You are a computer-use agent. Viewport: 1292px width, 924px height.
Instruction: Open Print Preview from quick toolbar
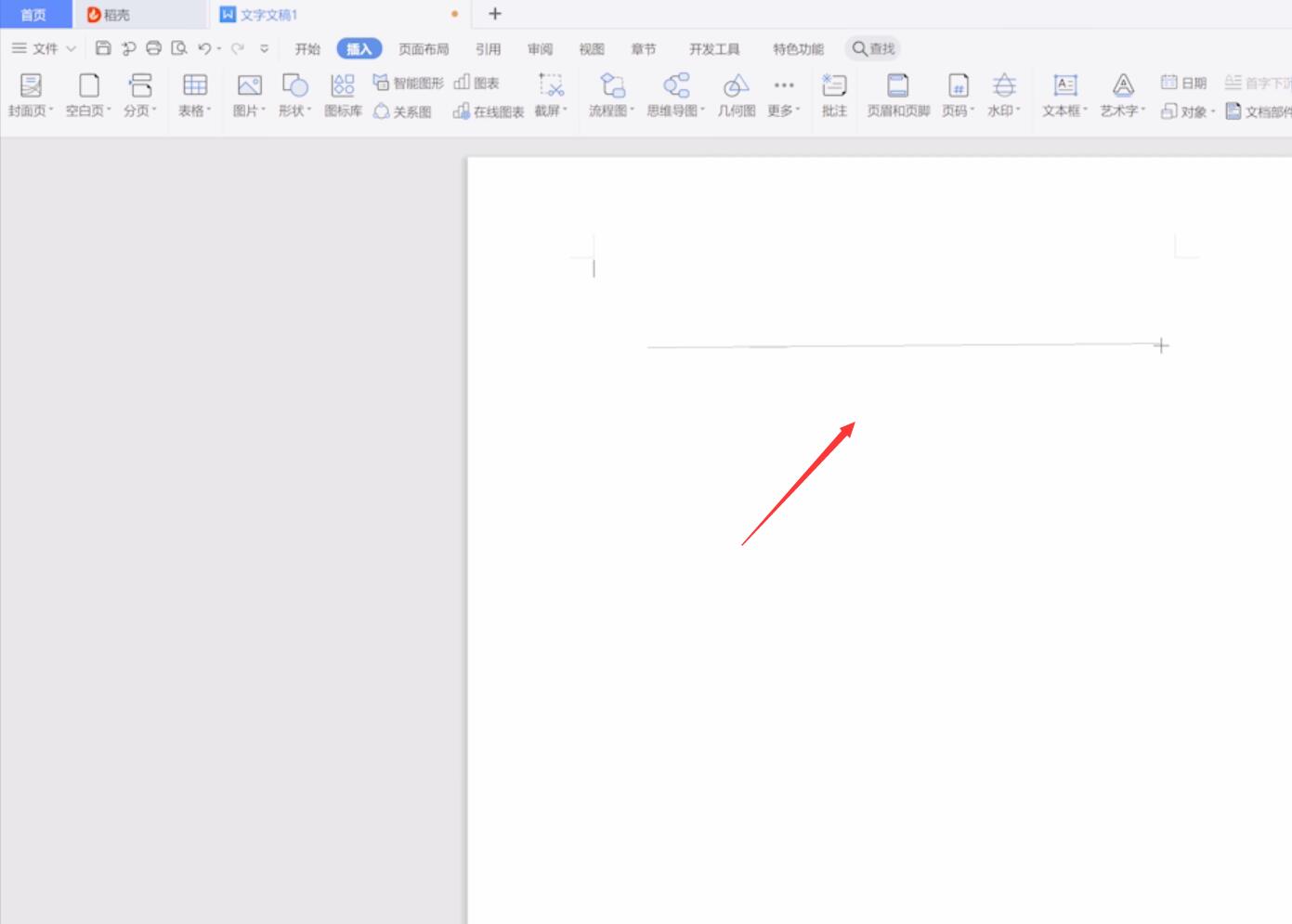(x=179, y=48)
